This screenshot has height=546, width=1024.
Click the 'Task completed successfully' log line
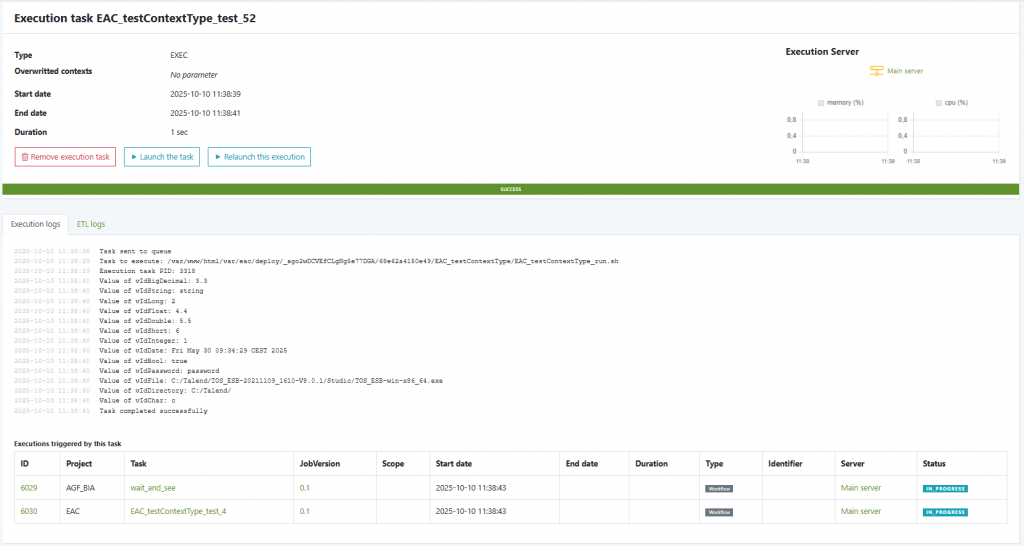click(153, 411)
